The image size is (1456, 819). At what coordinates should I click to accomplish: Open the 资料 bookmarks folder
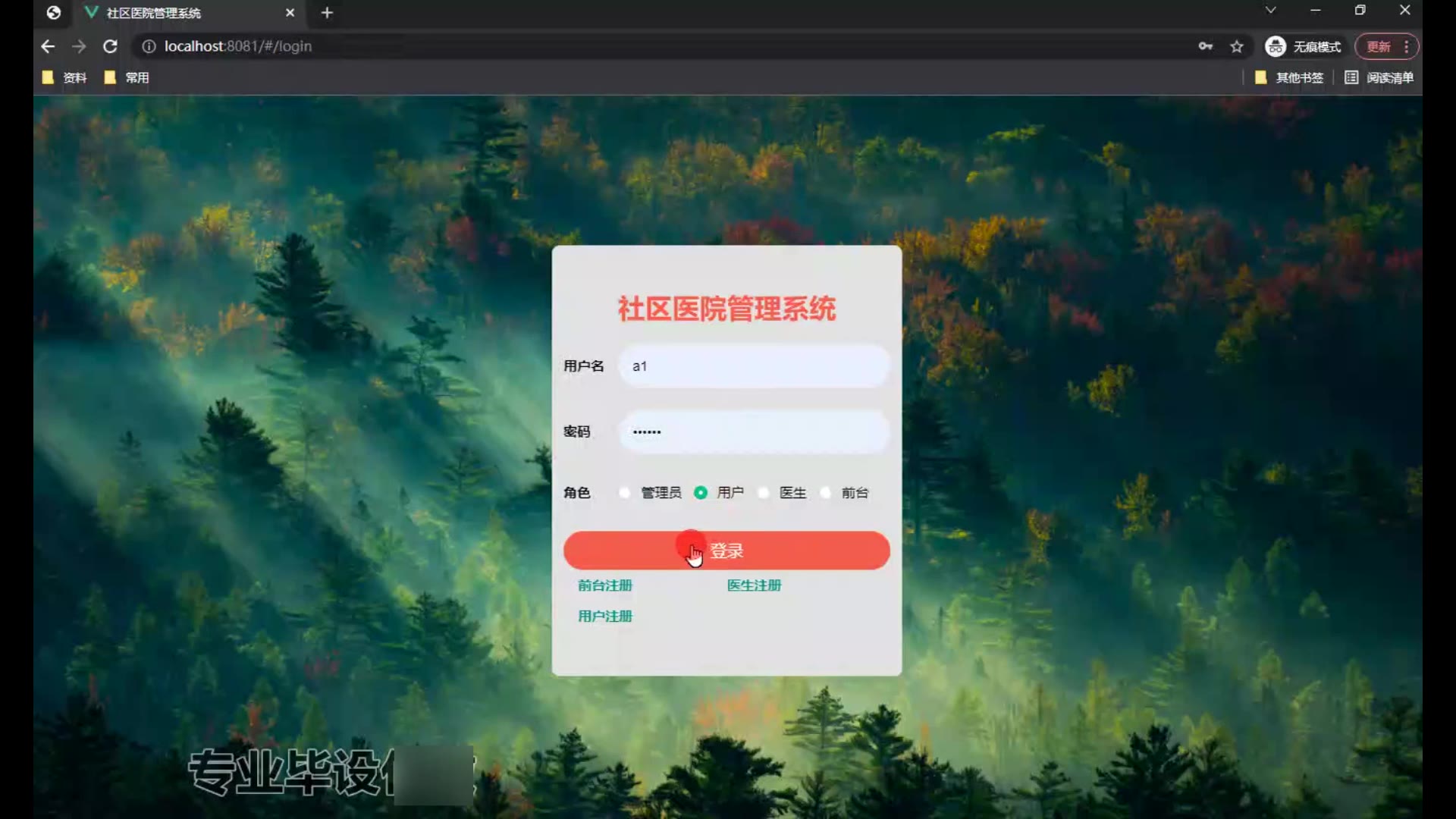click(64, 77)
